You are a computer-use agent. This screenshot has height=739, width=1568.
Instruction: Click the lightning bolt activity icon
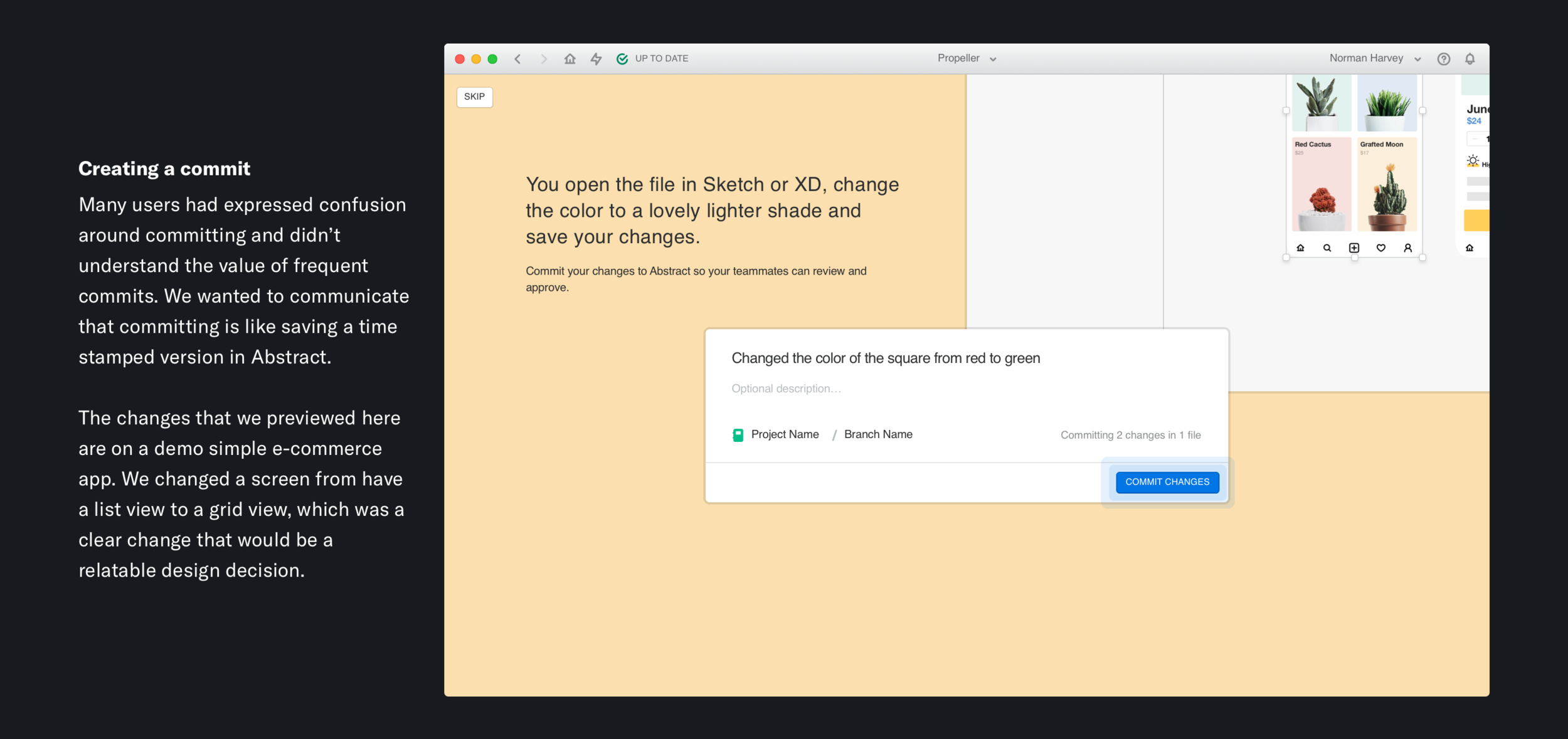[x=596, y=59]
